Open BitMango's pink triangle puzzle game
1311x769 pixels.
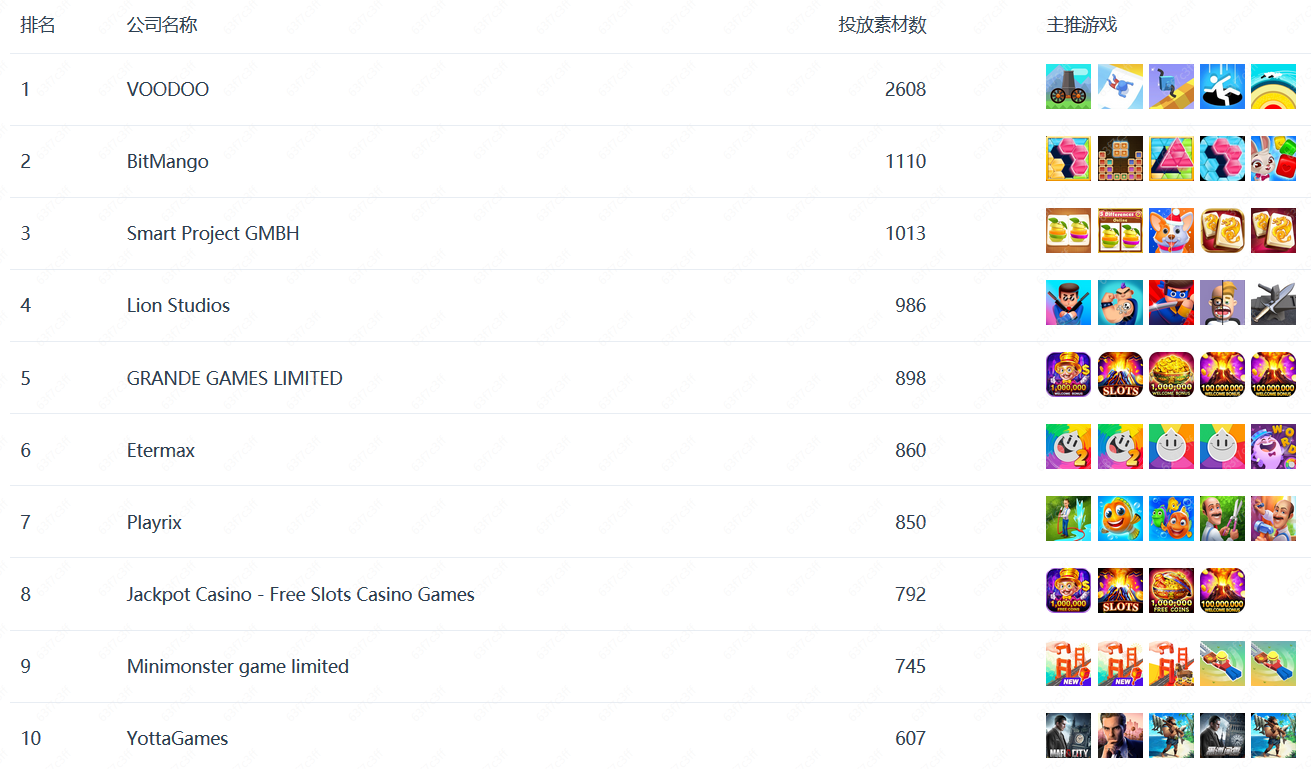[x=1171, y=159]
